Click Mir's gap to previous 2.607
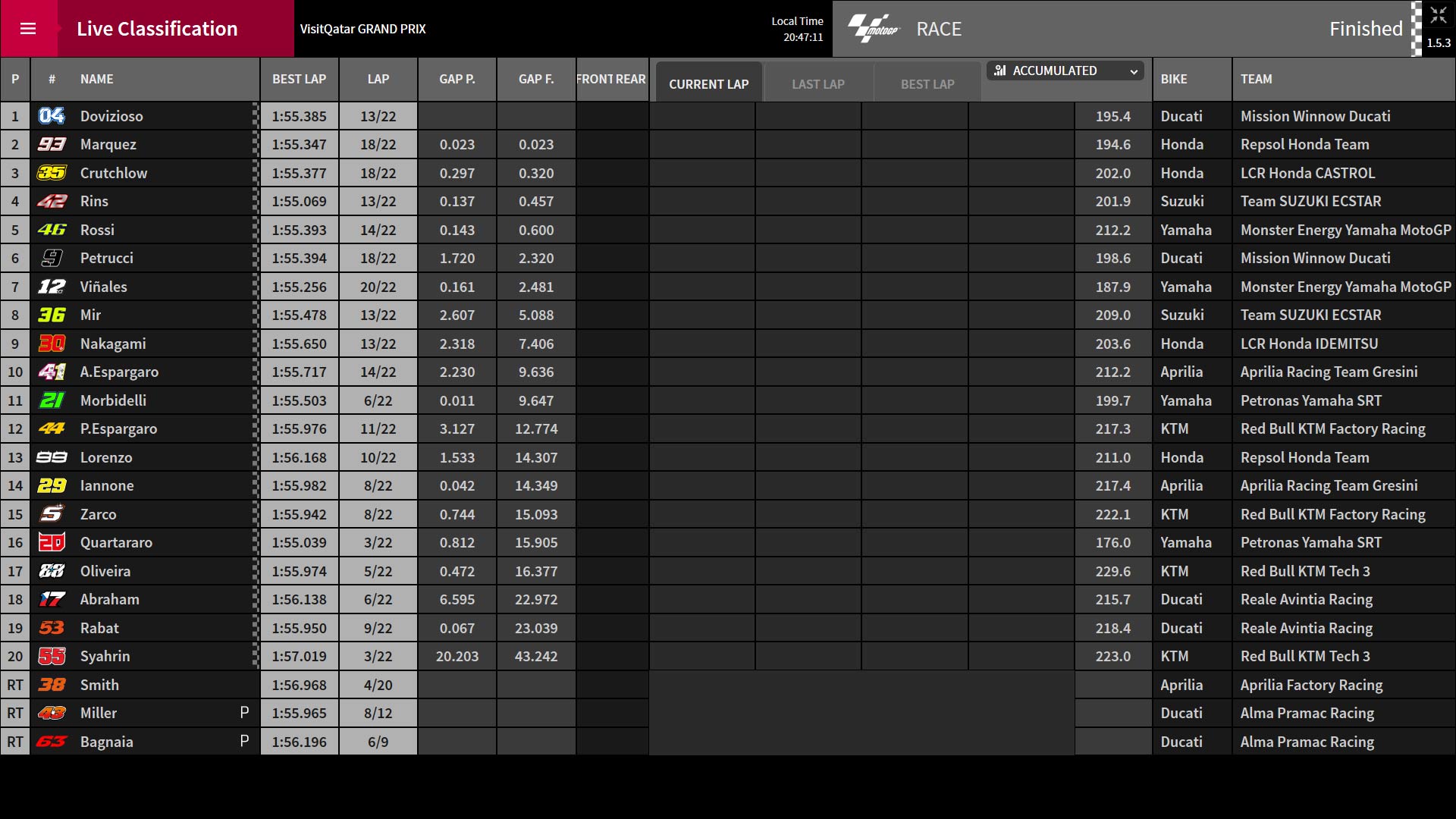 (x=457, y=315)
